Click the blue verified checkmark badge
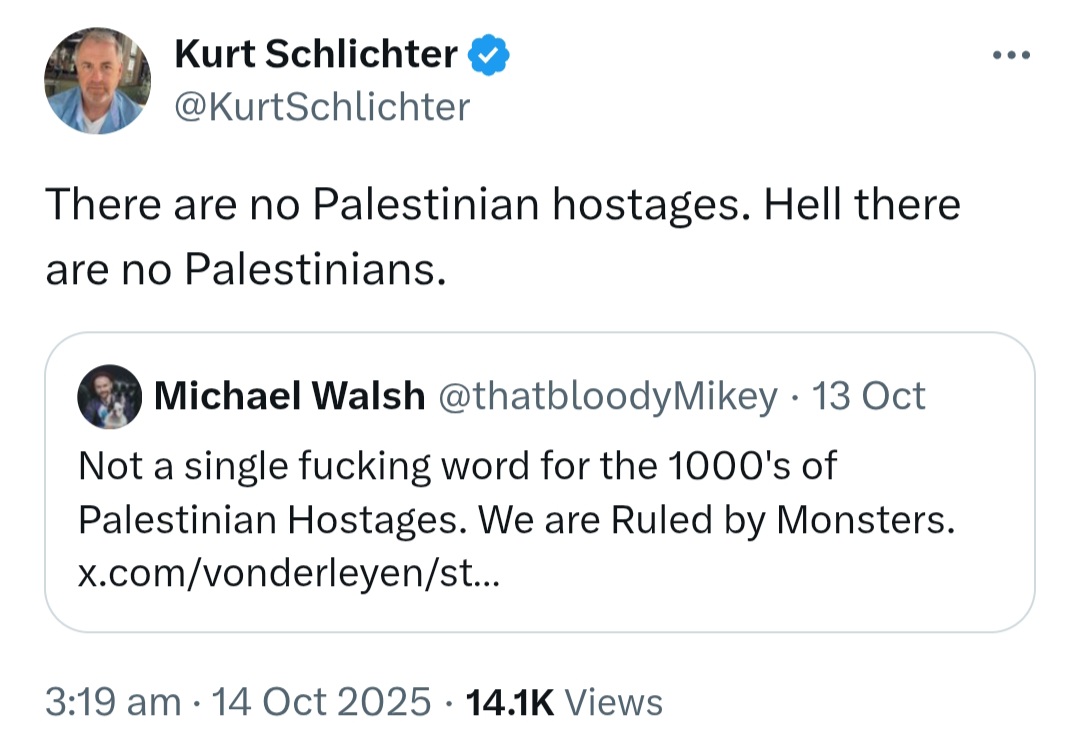1080x742 pixels. 490,55
